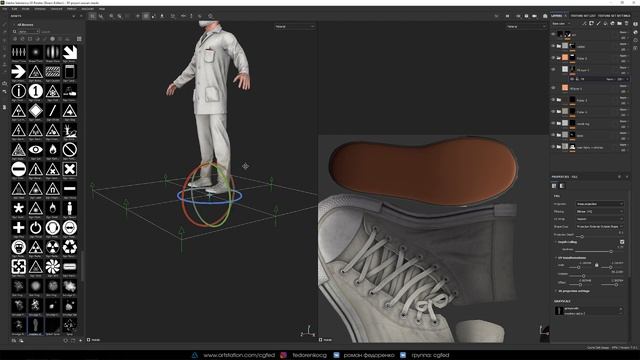The height and width of the screenshot is (360, 640).
Task: Click the video camera icon in top toolbar
Action: (x=534, y=16)
